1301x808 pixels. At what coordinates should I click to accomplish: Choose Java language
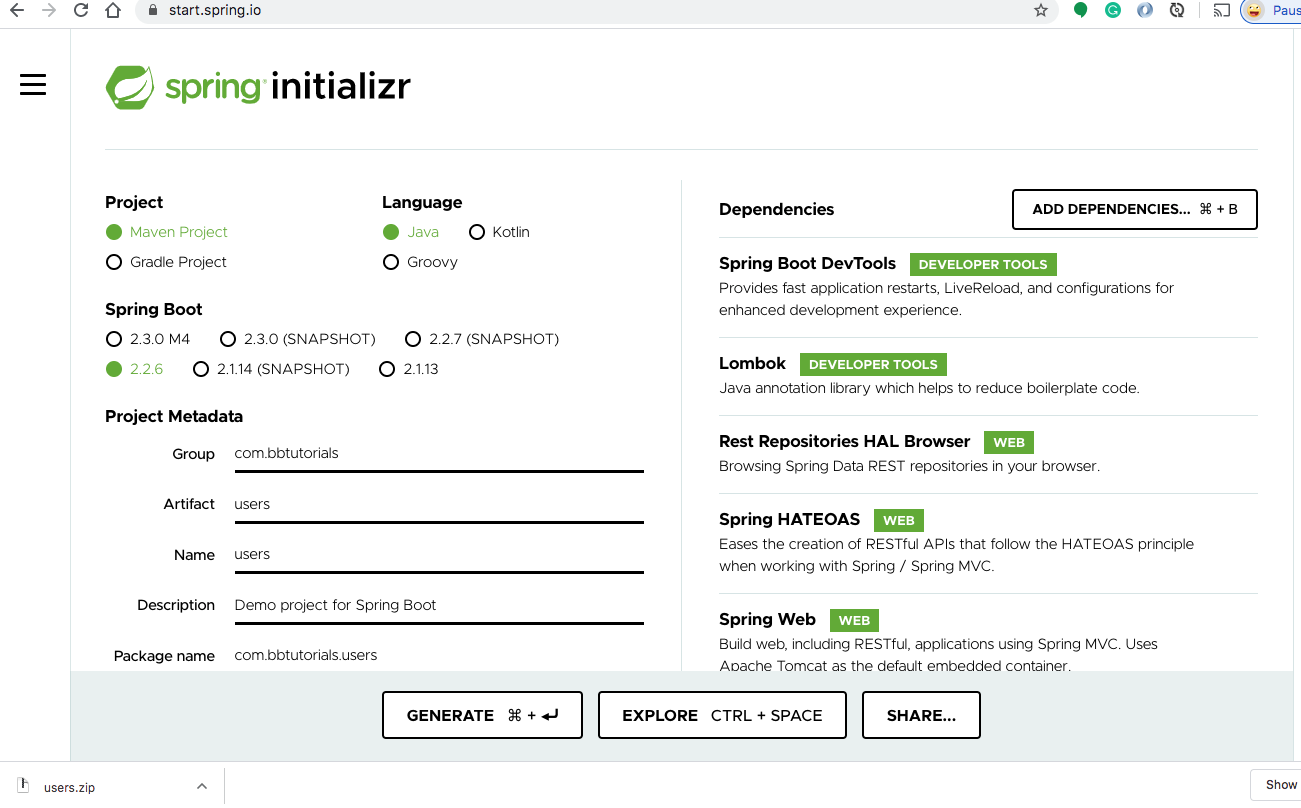[411, 232]
